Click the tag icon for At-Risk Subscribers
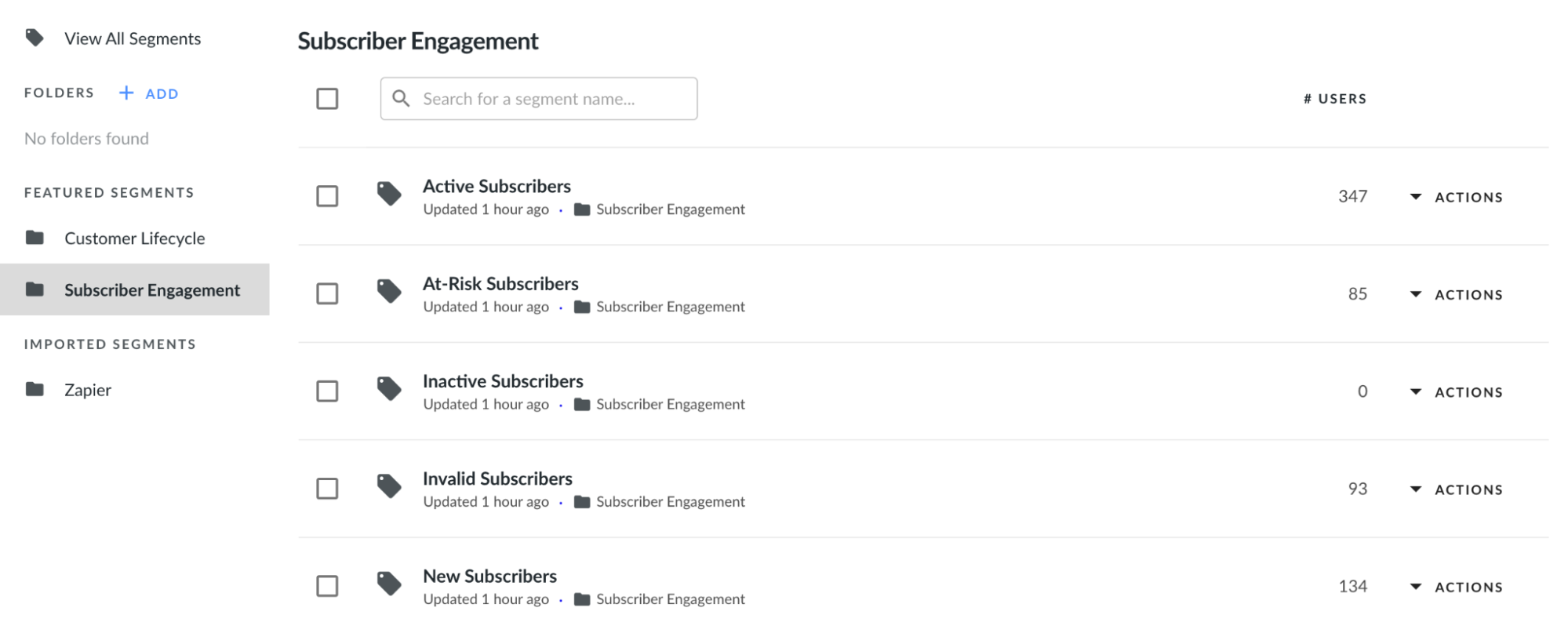Screen dimensions: 1568x626 coord(389,291)
